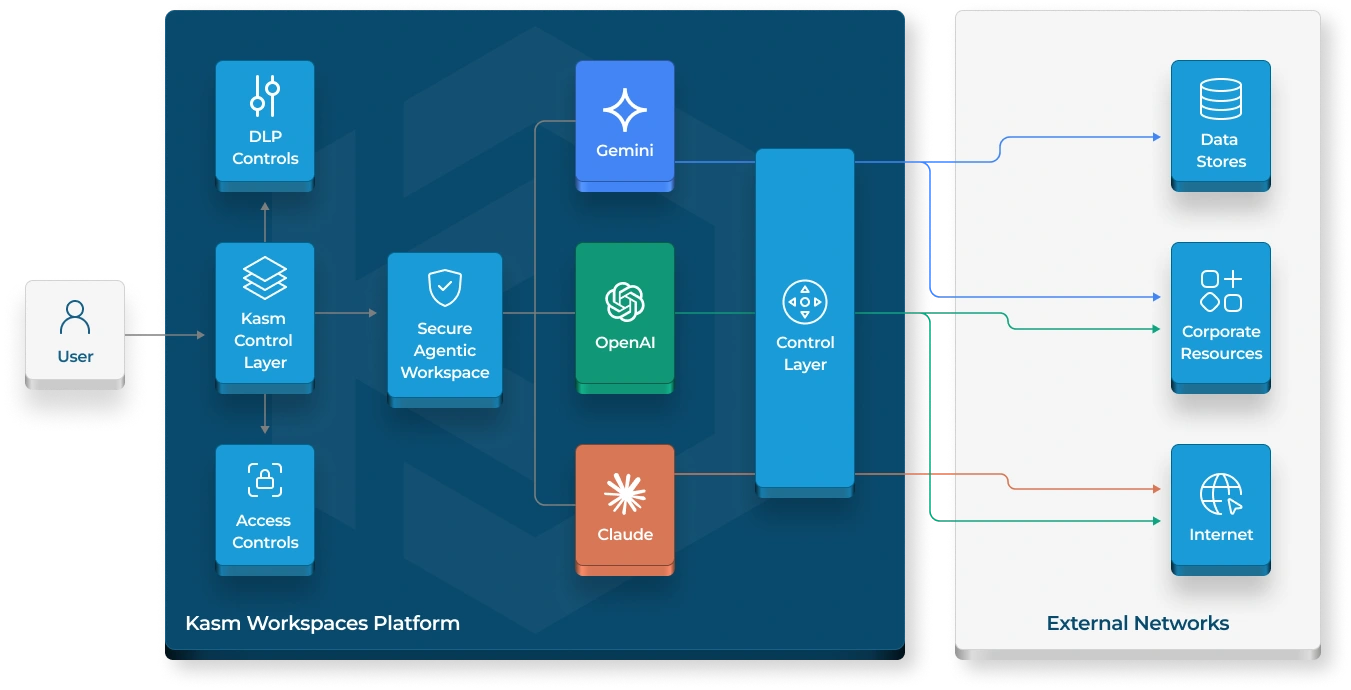
Task: Select the "OpenAI" label text
Action: pos(625,342)
